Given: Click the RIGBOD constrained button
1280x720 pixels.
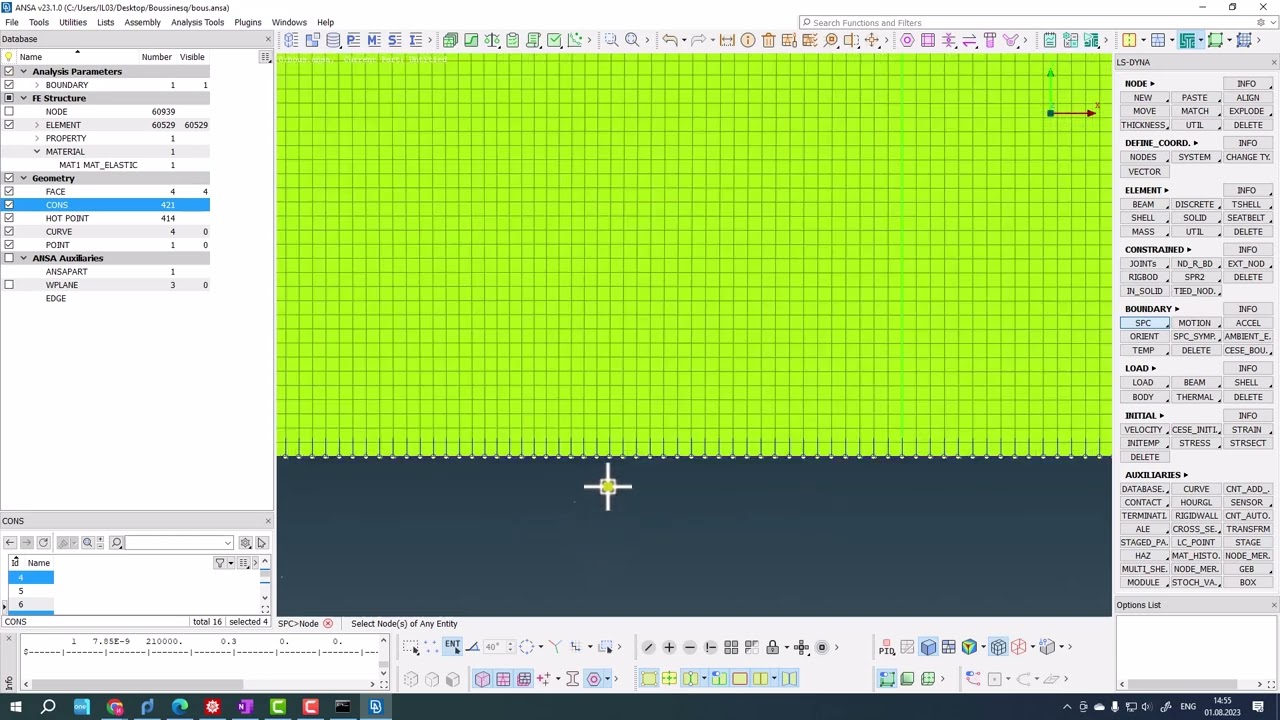Looking at the screenshot, I should coord(1143,277).
